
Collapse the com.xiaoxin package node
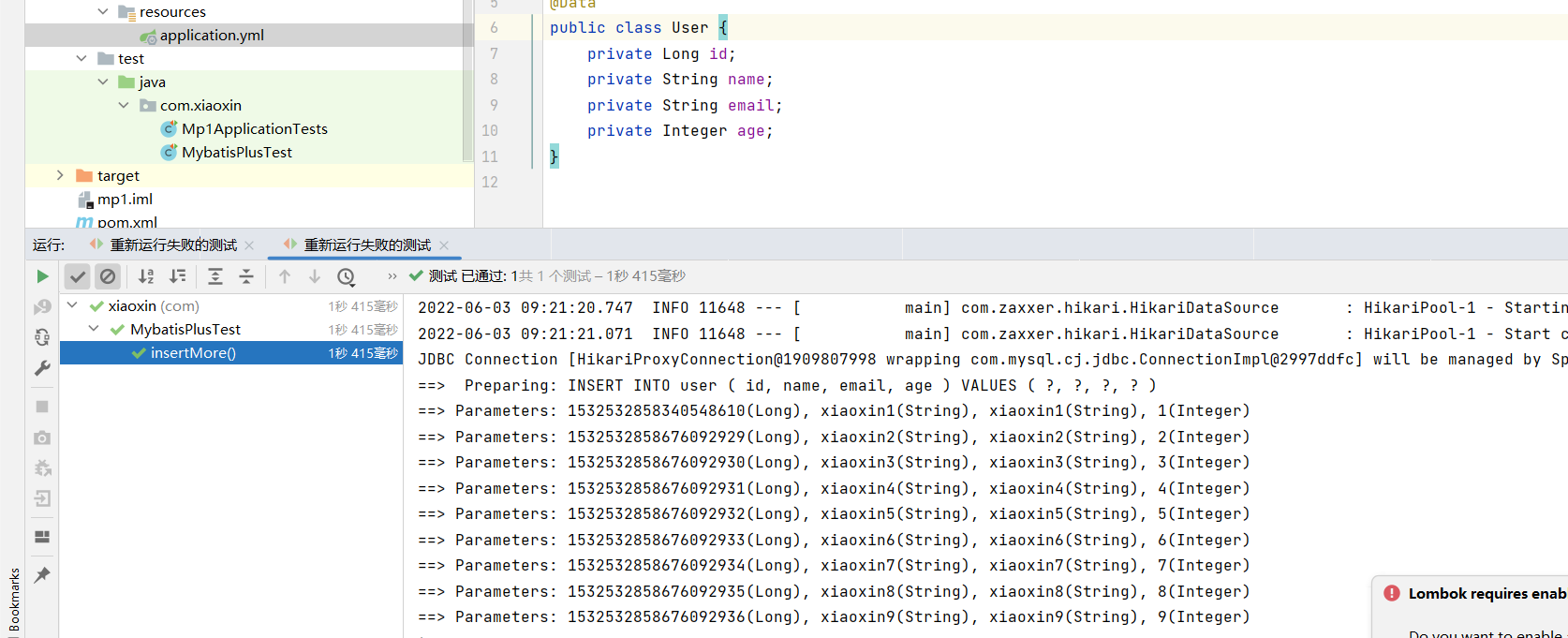point(124,105)
